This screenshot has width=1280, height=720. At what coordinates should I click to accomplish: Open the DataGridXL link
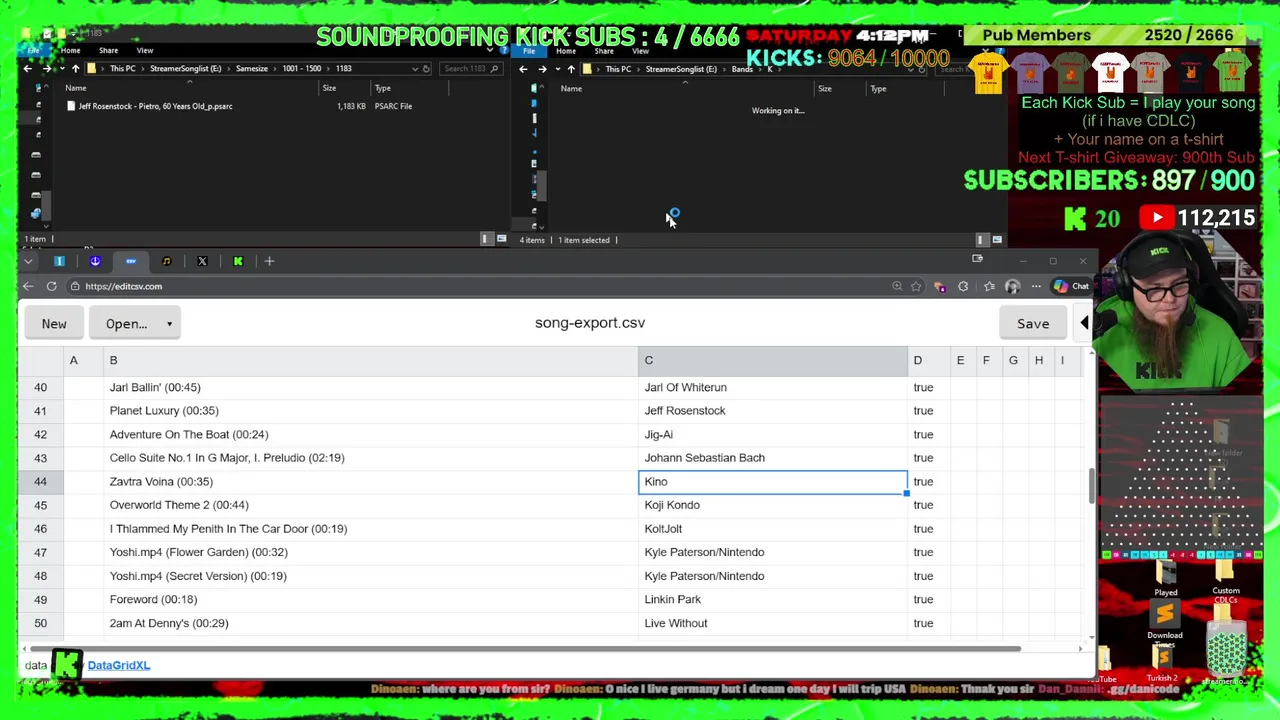pos(118,665)
